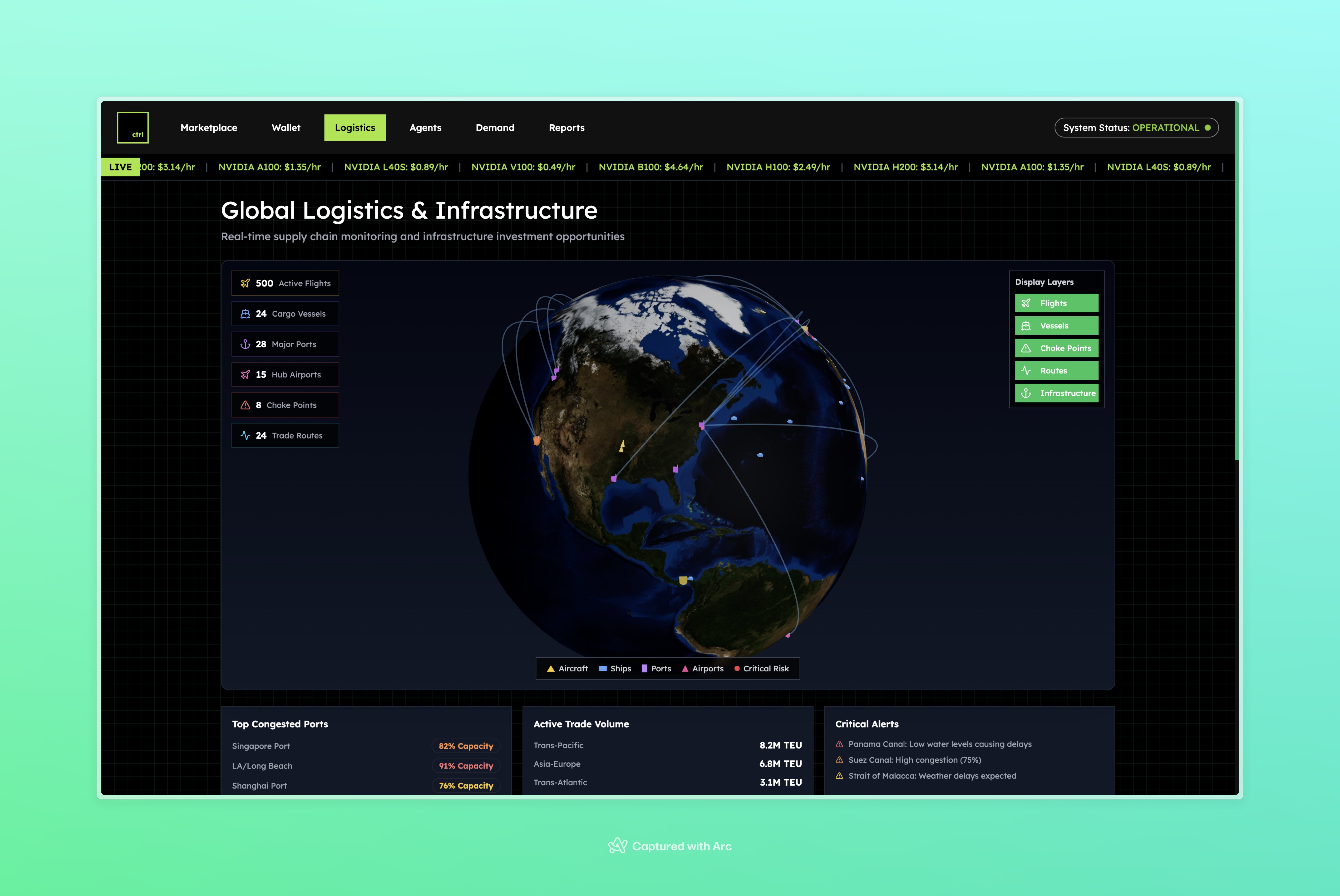Hide the Routes display layer
1340x896 pixels.
[1056, 371]
